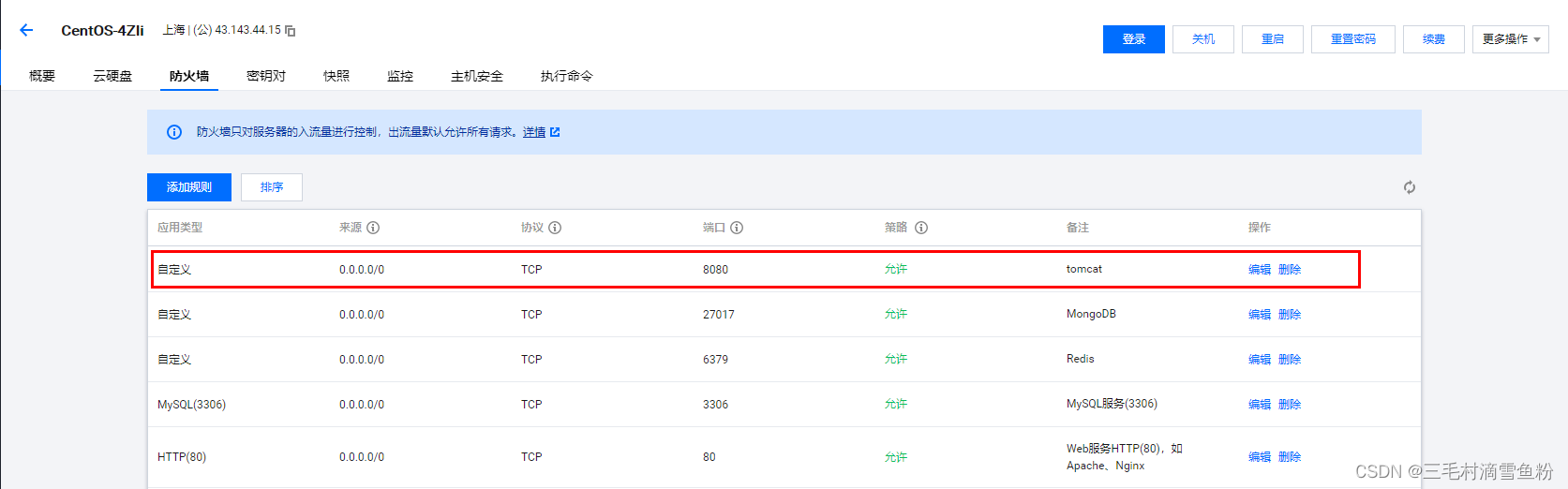
Task: Open the 执行命令 tab
Action: tap(567, 76)
